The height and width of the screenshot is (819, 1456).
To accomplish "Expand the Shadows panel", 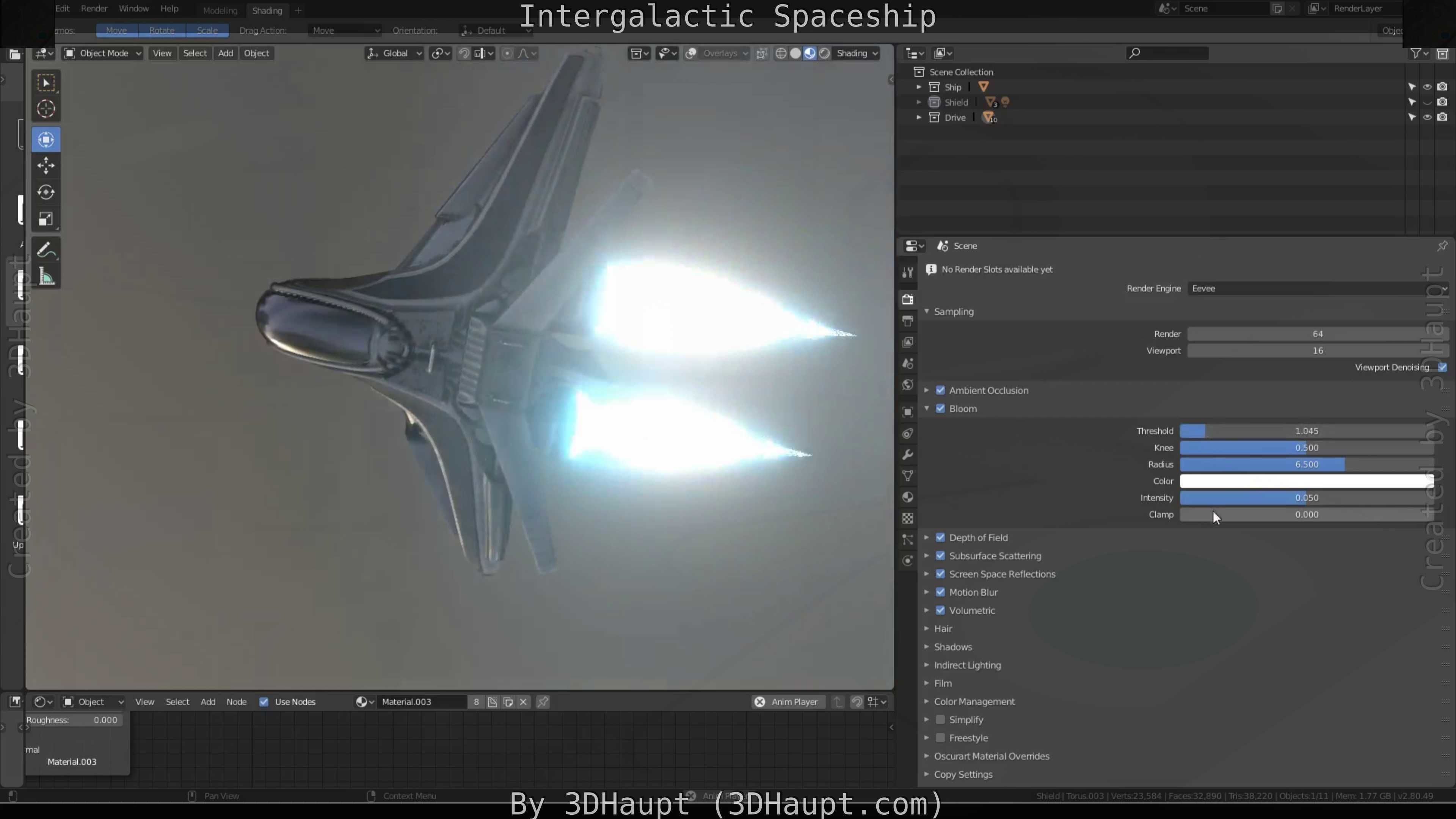I will 952,646.
